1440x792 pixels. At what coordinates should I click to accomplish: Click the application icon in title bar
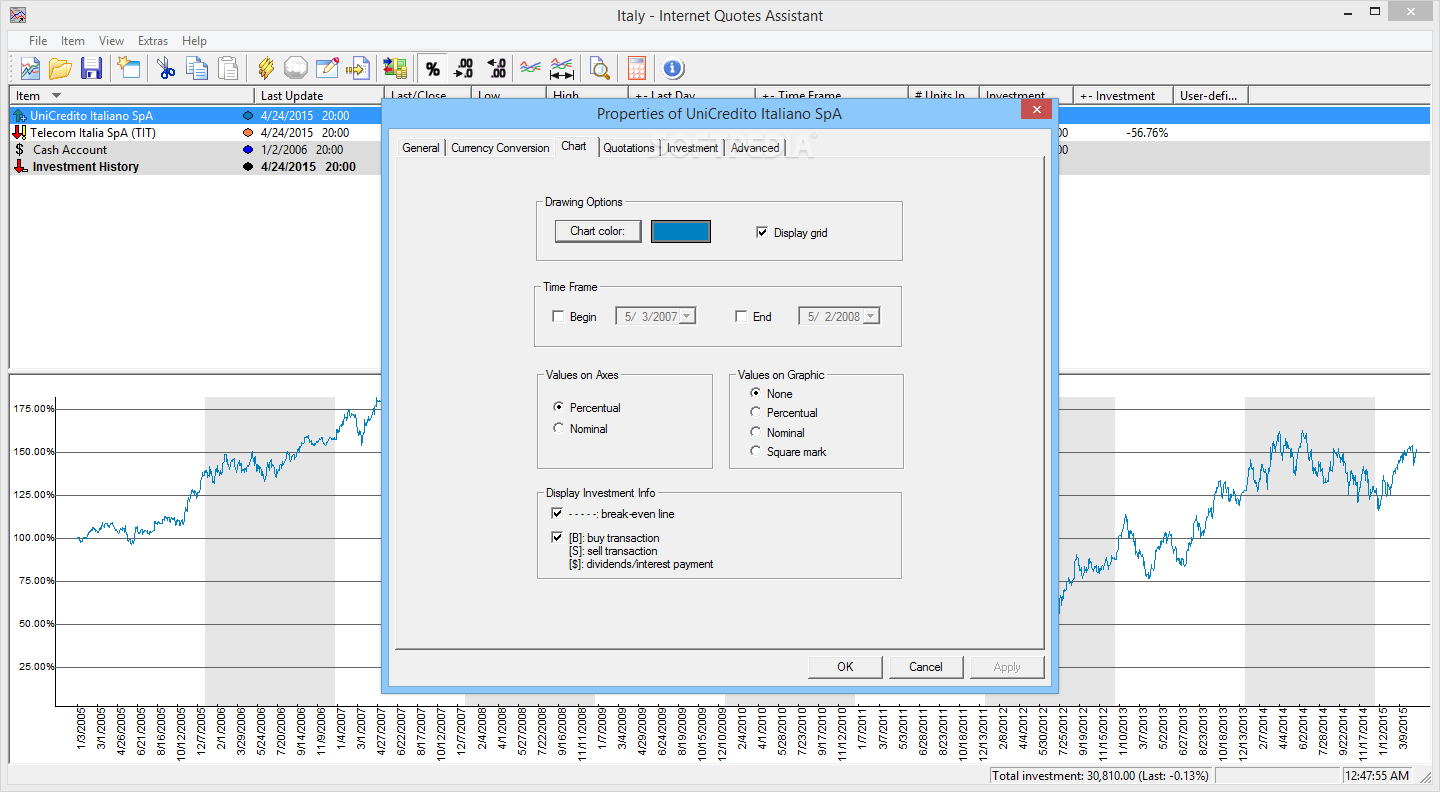tap(18, 15)
